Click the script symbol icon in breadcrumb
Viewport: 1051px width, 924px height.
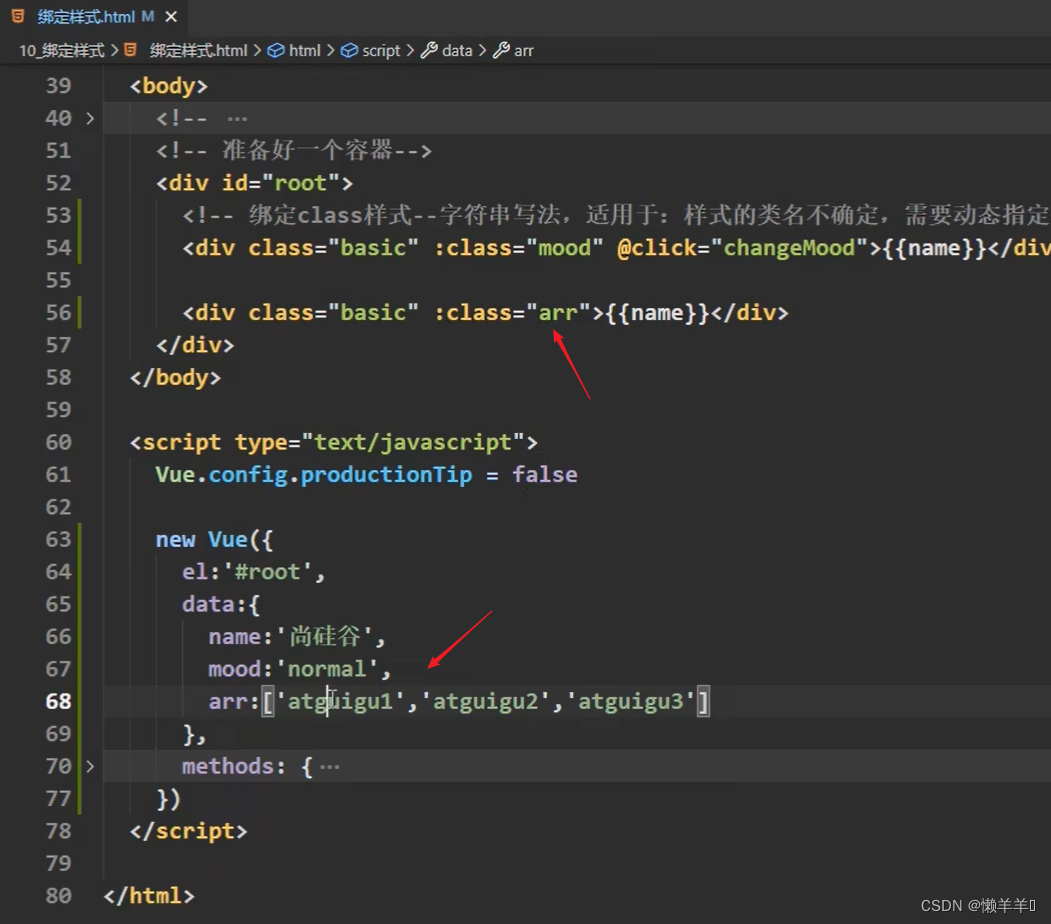[349, 50]
